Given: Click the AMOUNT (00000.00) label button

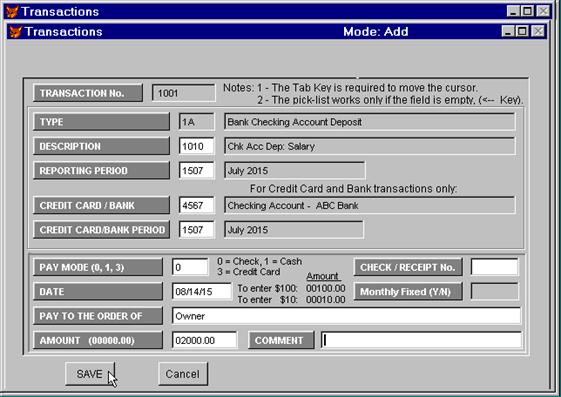Looking at the screenshot, I should pyautogui.click(x=98, y=340).
